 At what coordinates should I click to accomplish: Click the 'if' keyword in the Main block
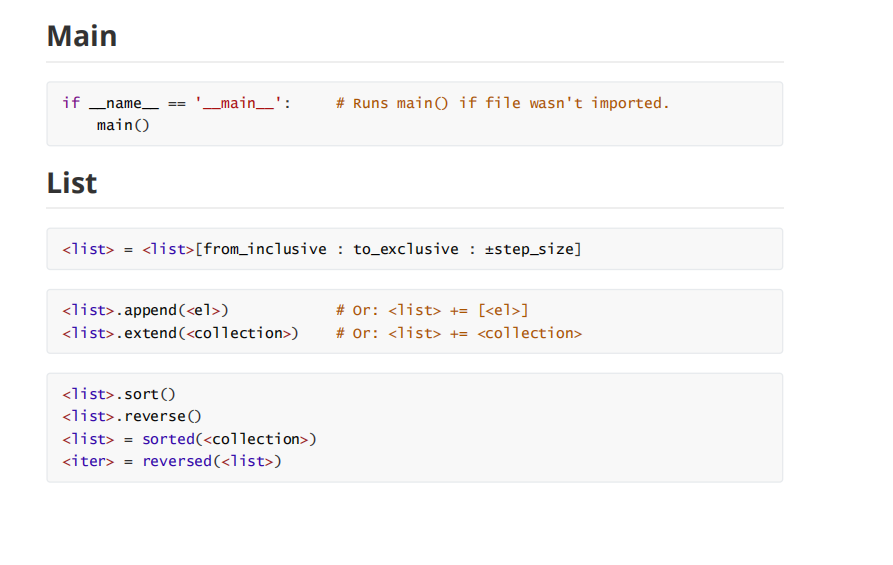point(71,103)
